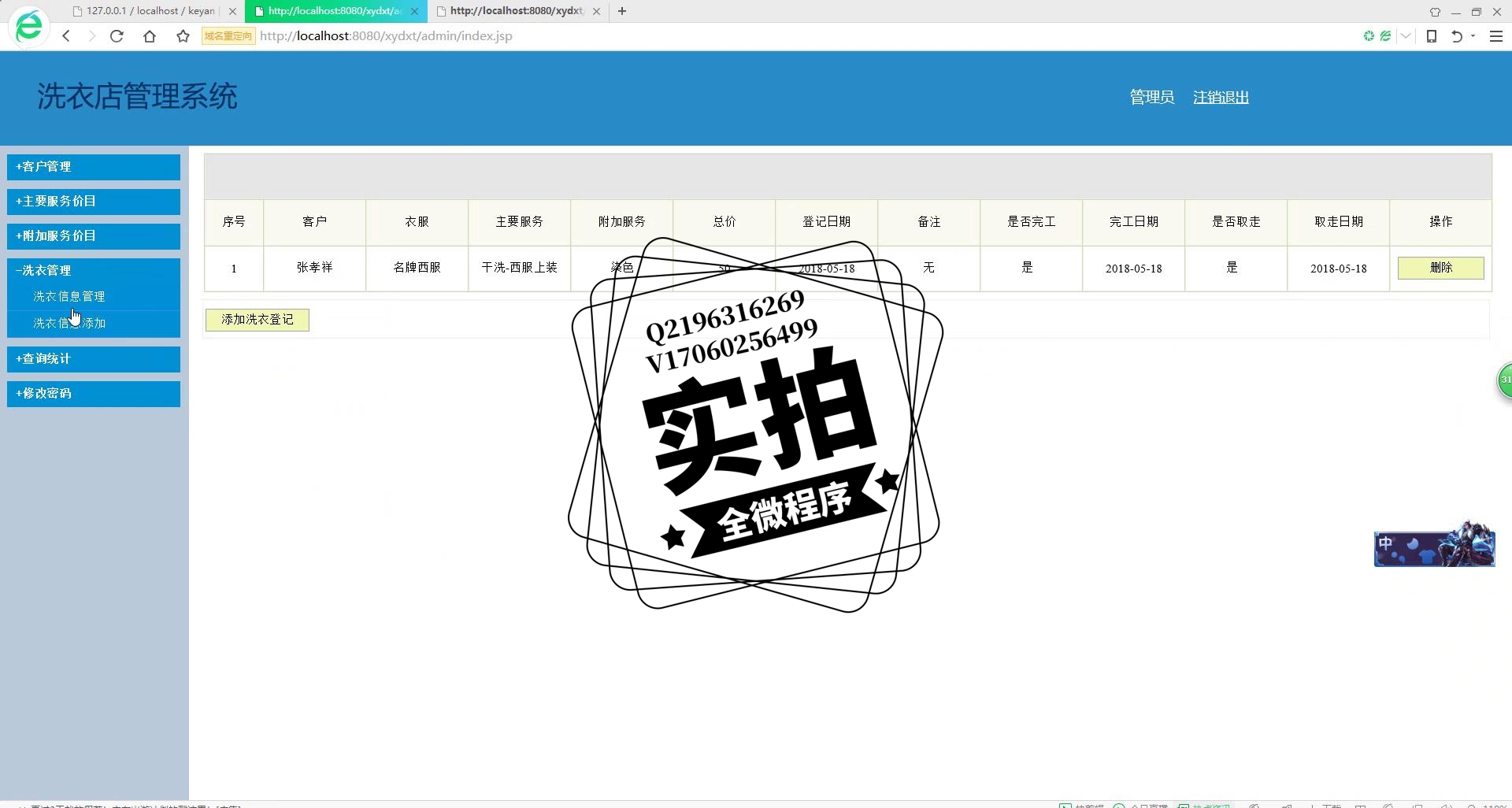This screenshot has width=1512, height=808.
Task: Click the 添加洗衣登记 button
Action: tap(258, 320)
